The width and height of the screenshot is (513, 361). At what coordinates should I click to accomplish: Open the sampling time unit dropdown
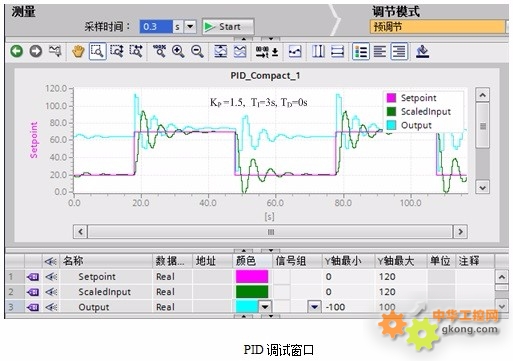pyautogui.click(x=190, y=26)
